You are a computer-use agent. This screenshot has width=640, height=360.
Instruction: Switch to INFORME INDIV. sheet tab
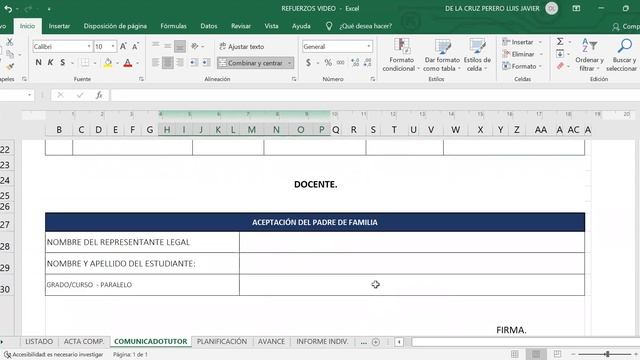coord(322,342)
